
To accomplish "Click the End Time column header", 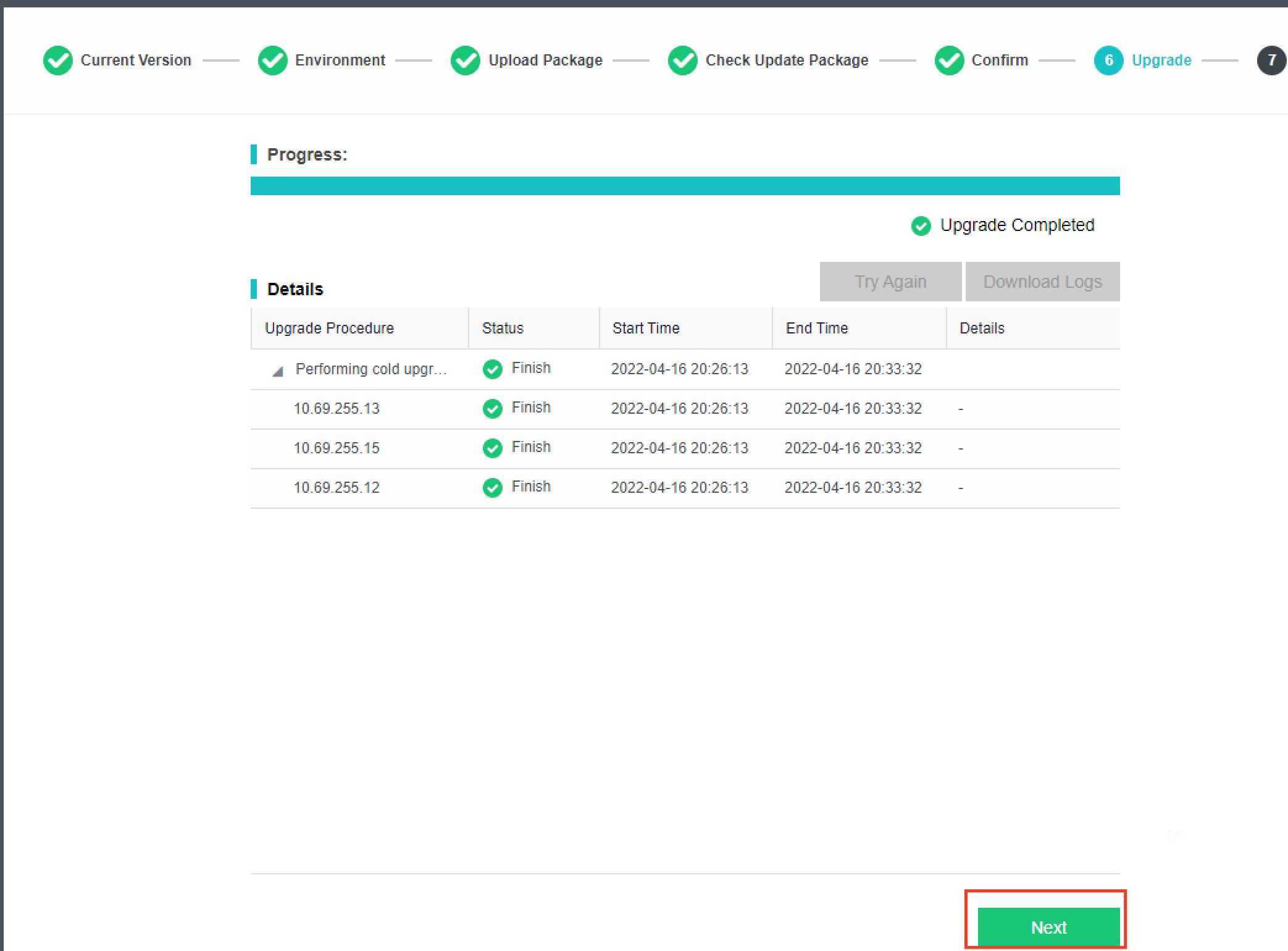I will coord(859,328).
